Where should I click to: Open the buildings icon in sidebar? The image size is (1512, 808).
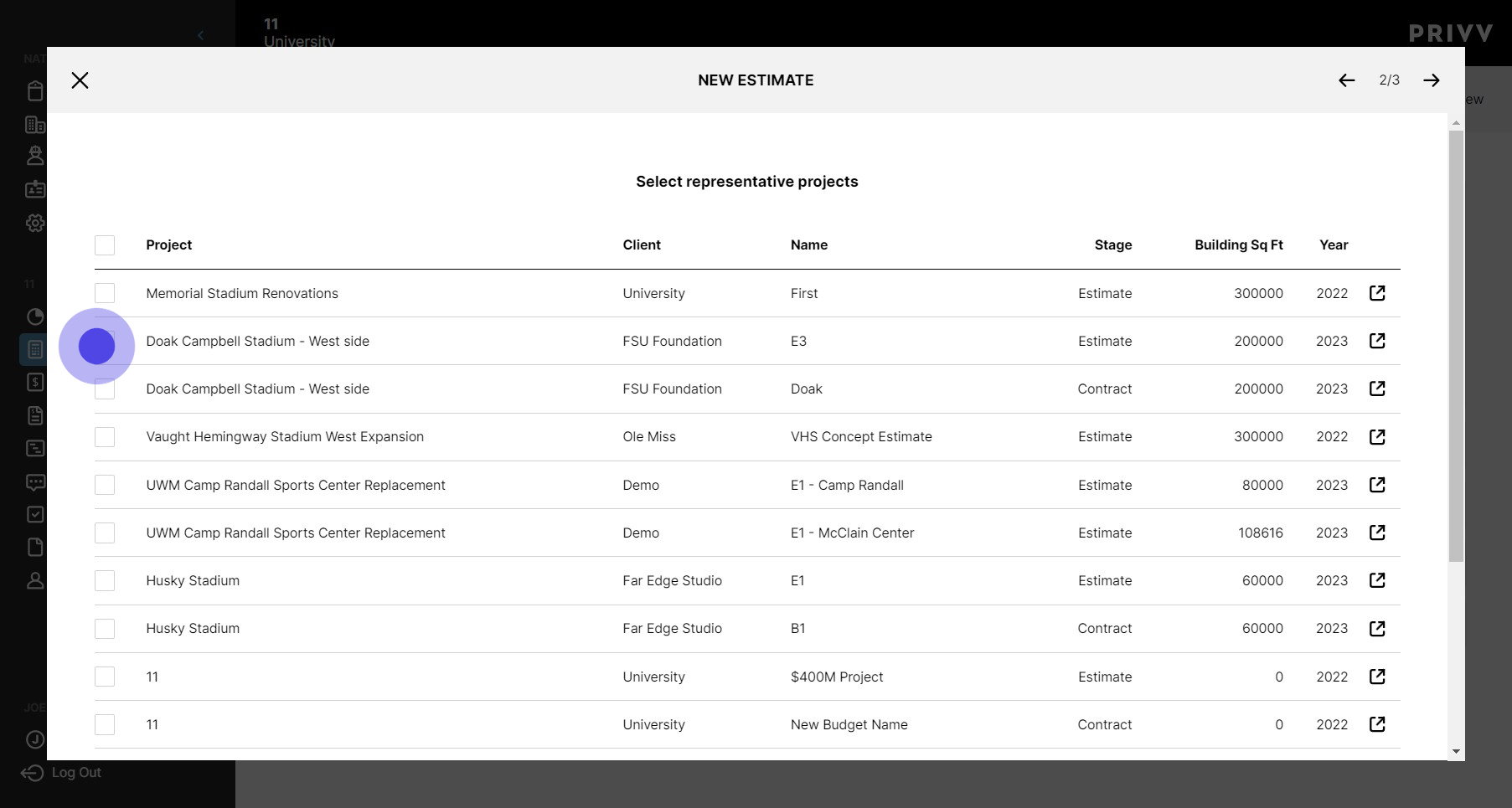(x=35, y=125)
